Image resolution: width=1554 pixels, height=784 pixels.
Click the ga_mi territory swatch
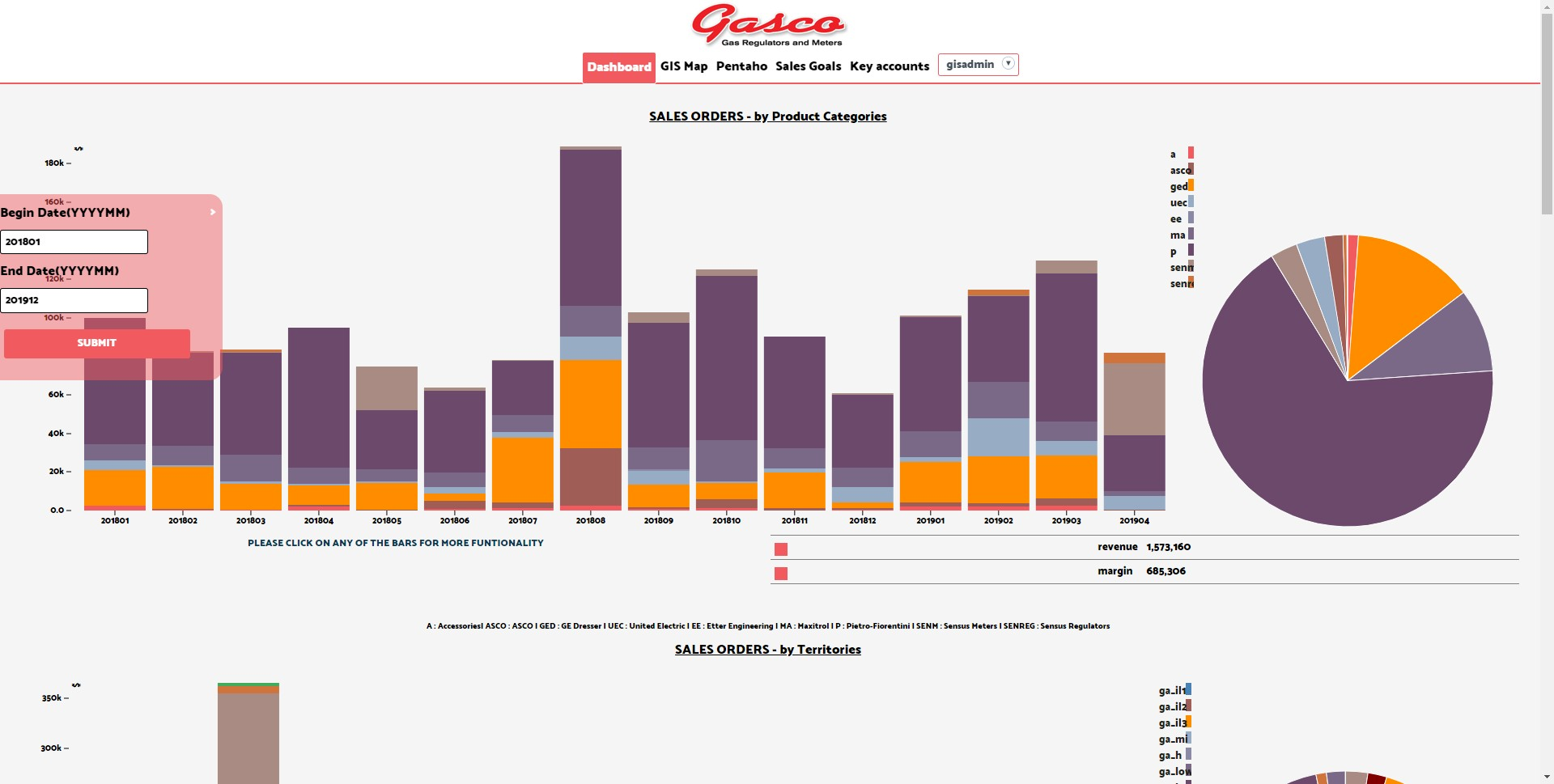(x=1188, y=738)
